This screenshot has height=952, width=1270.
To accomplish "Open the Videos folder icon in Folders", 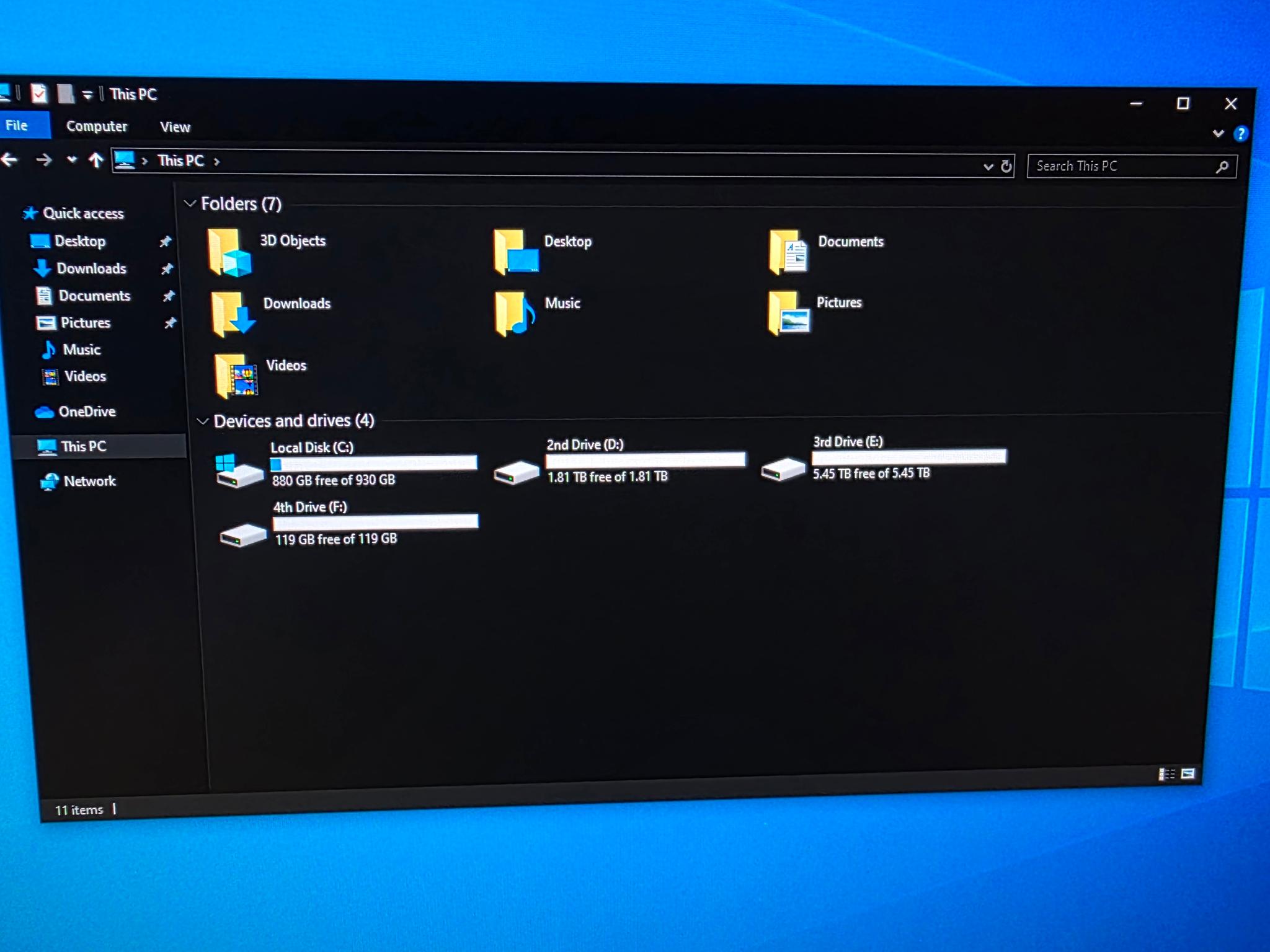I will [x=236, y=376].
